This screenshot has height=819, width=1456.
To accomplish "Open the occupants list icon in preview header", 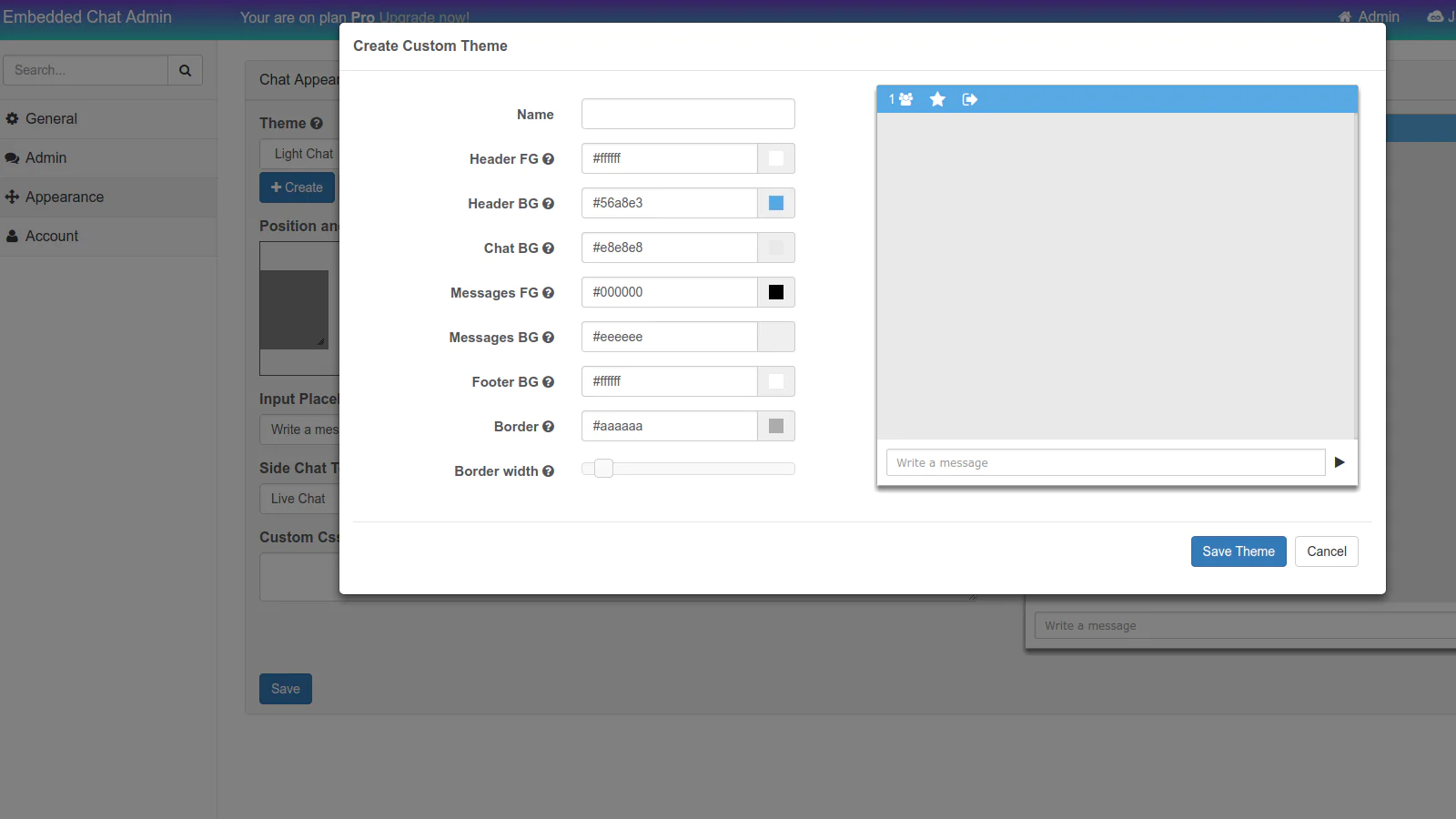I will [x=904, y=100].
